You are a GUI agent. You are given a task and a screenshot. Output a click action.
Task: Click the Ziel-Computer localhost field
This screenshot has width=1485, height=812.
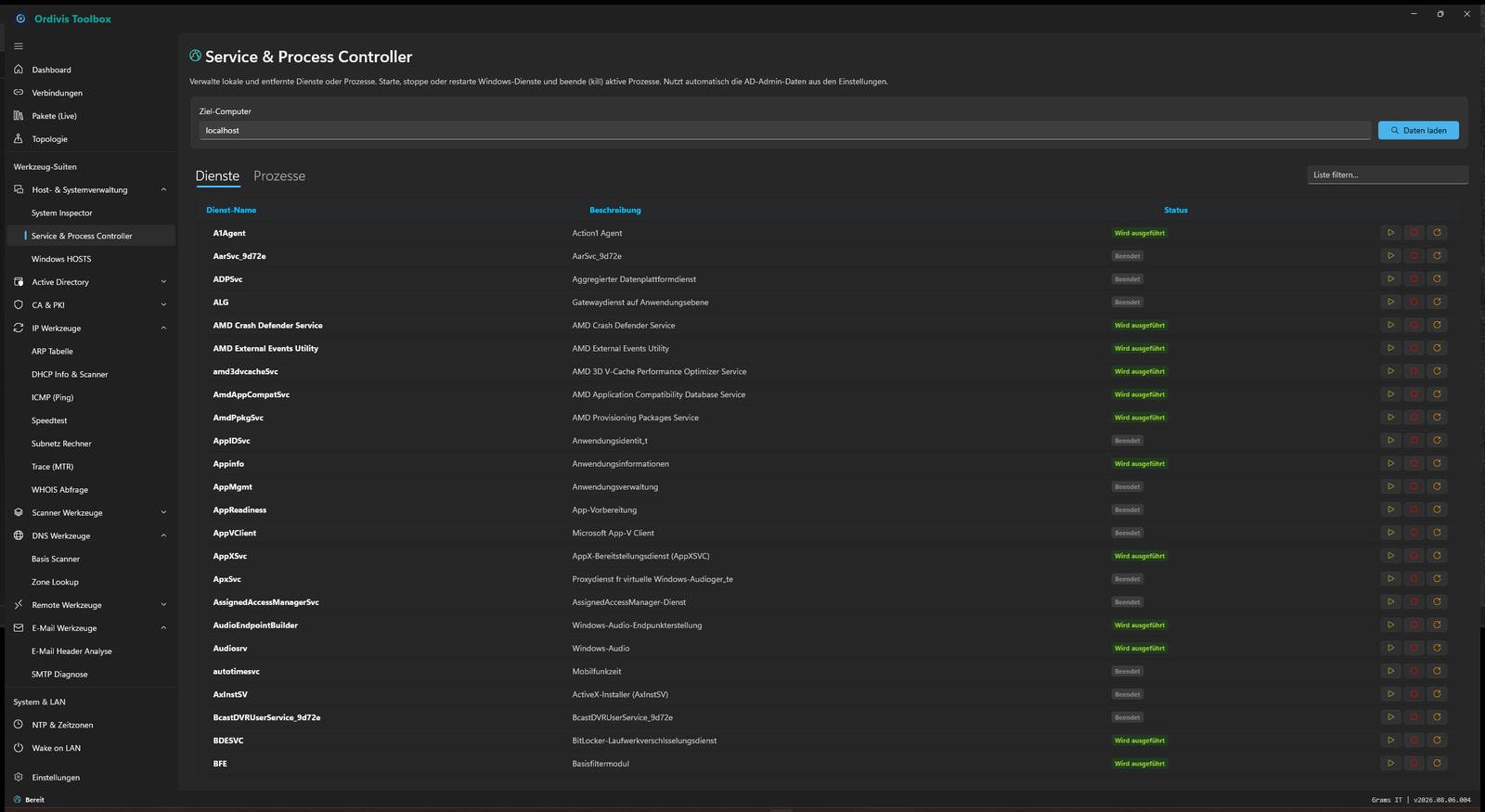click(x=784, y=131)
